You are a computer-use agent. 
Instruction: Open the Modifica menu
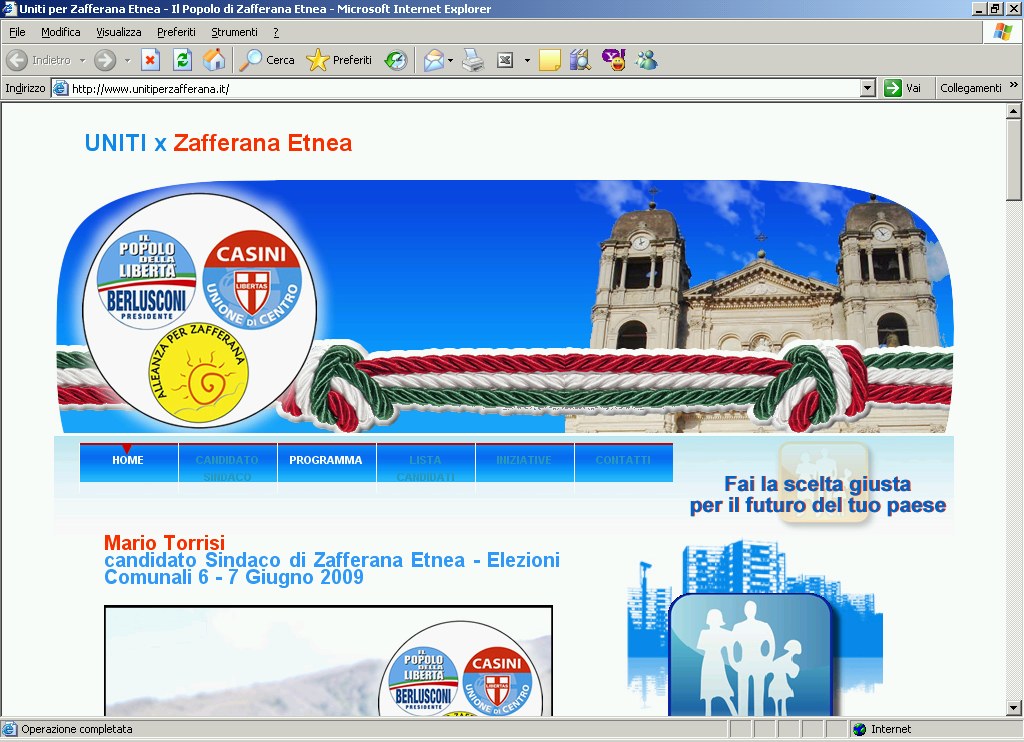(61, 32)
